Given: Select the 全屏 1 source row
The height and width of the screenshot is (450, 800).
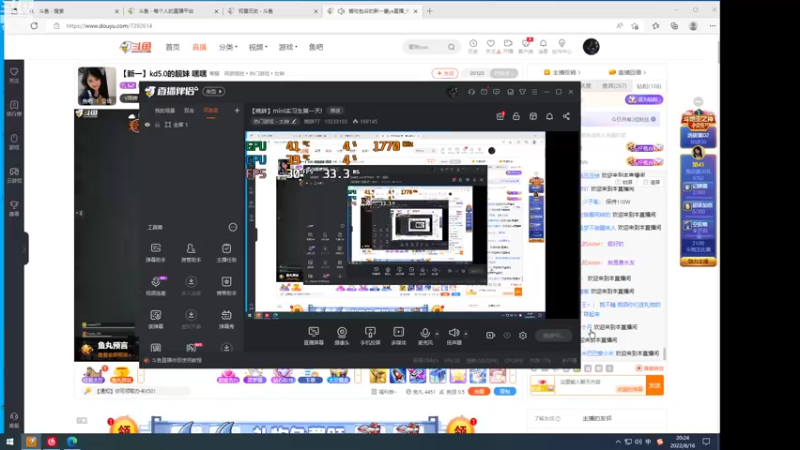Looking at the screenshot, I should click(x=191, y=124).
